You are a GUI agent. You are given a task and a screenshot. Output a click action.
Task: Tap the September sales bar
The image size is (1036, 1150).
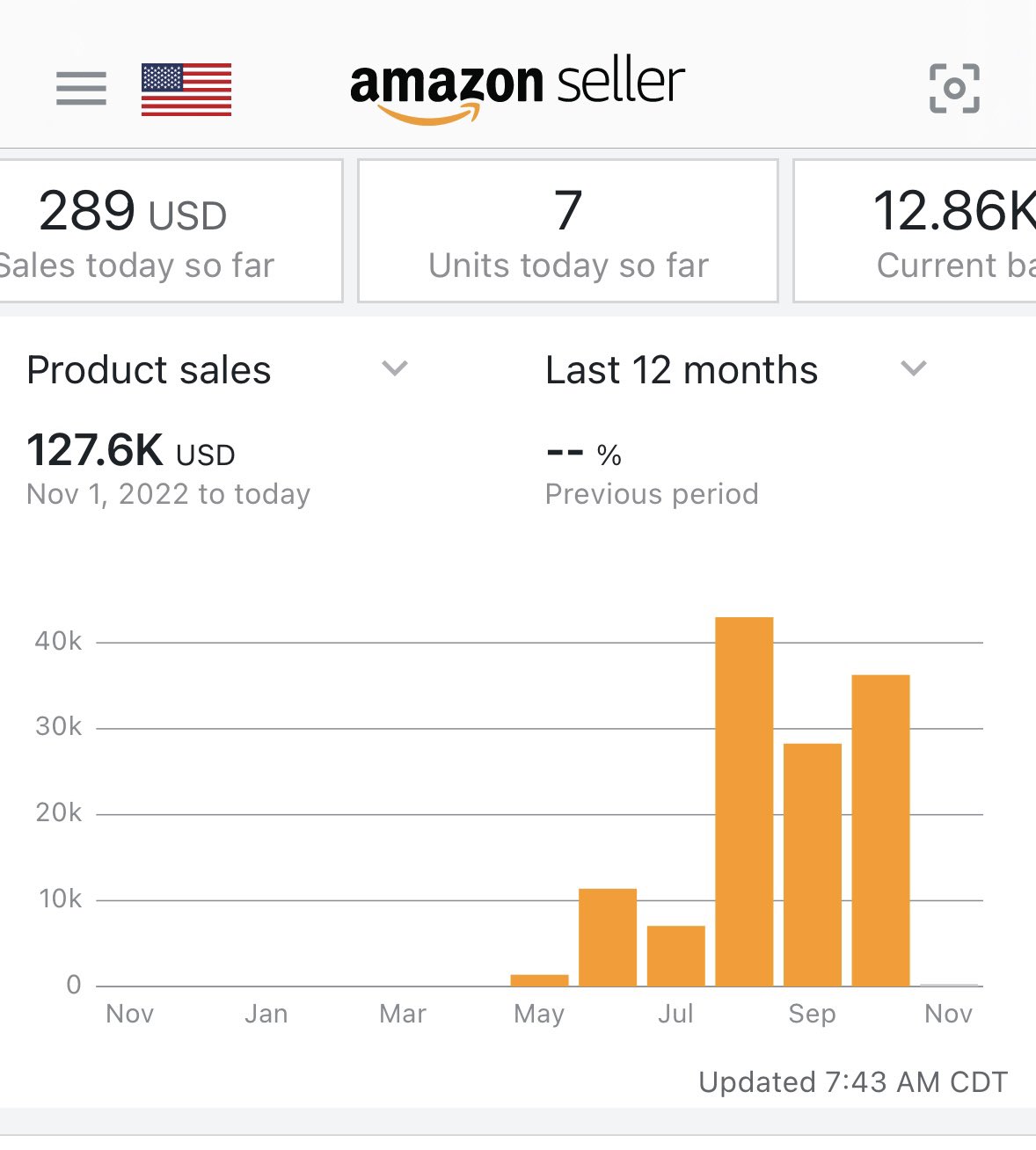click(x=812, y=864)
